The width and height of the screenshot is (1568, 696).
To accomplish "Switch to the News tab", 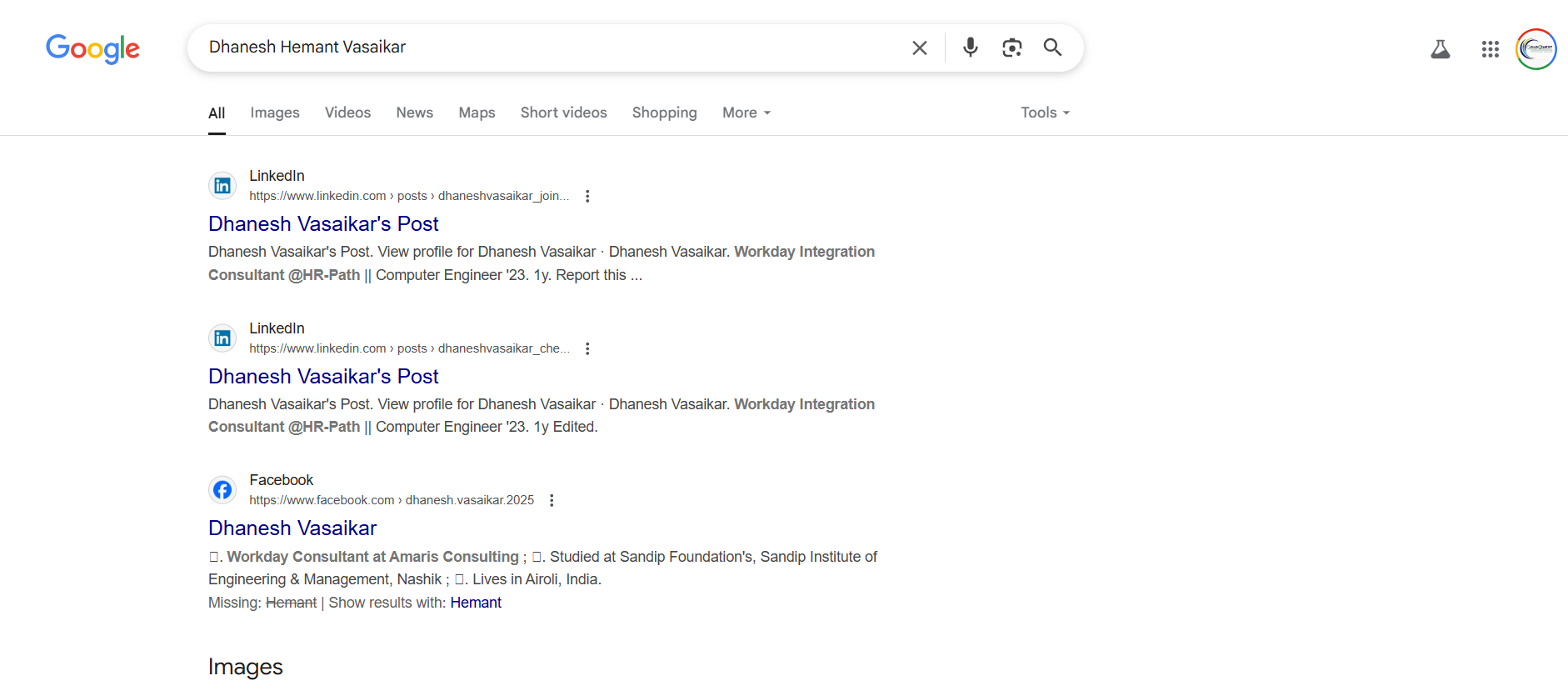I will 414,113.
